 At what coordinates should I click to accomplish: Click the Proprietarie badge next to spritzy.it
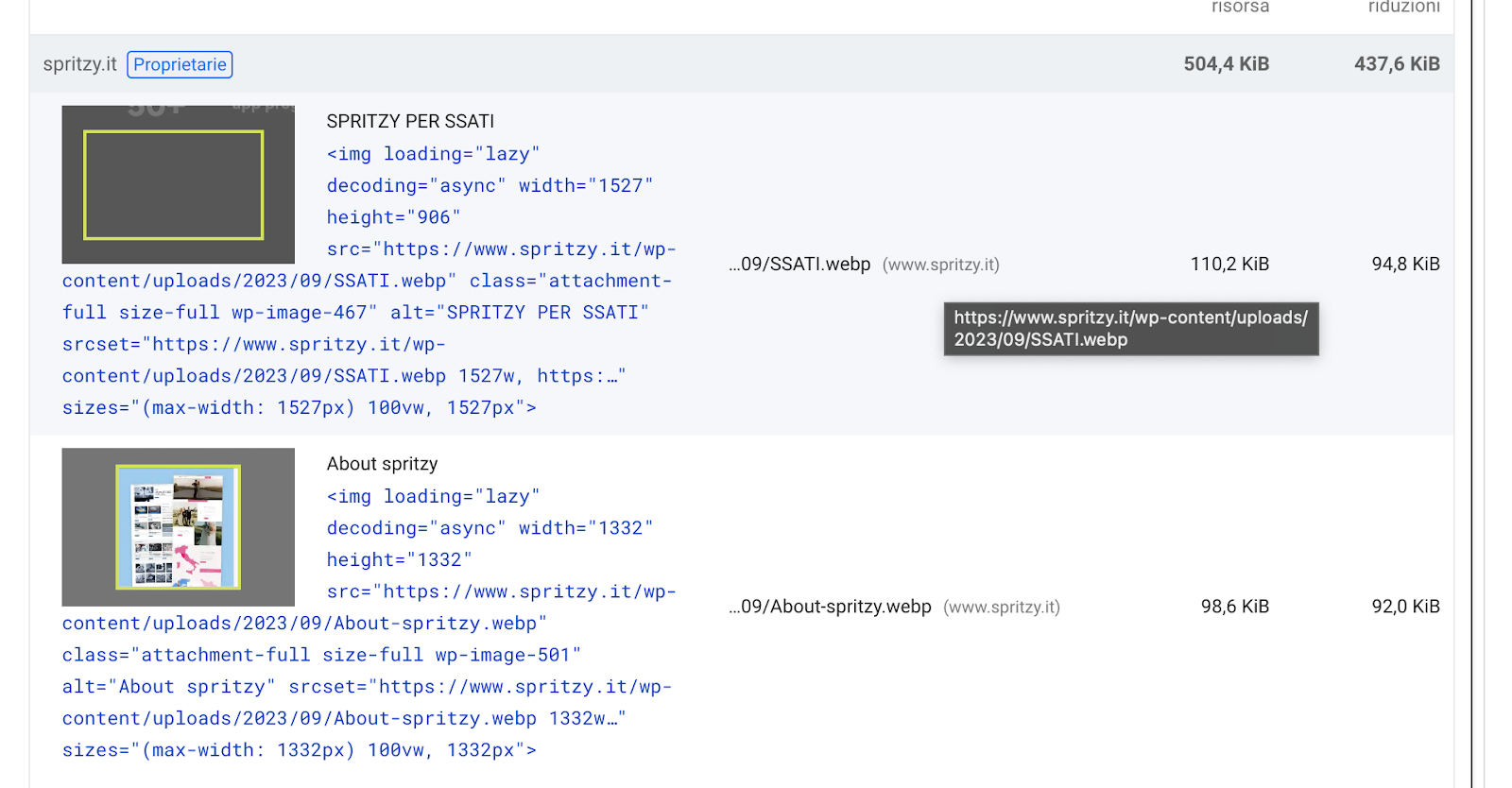click(180, 64)
